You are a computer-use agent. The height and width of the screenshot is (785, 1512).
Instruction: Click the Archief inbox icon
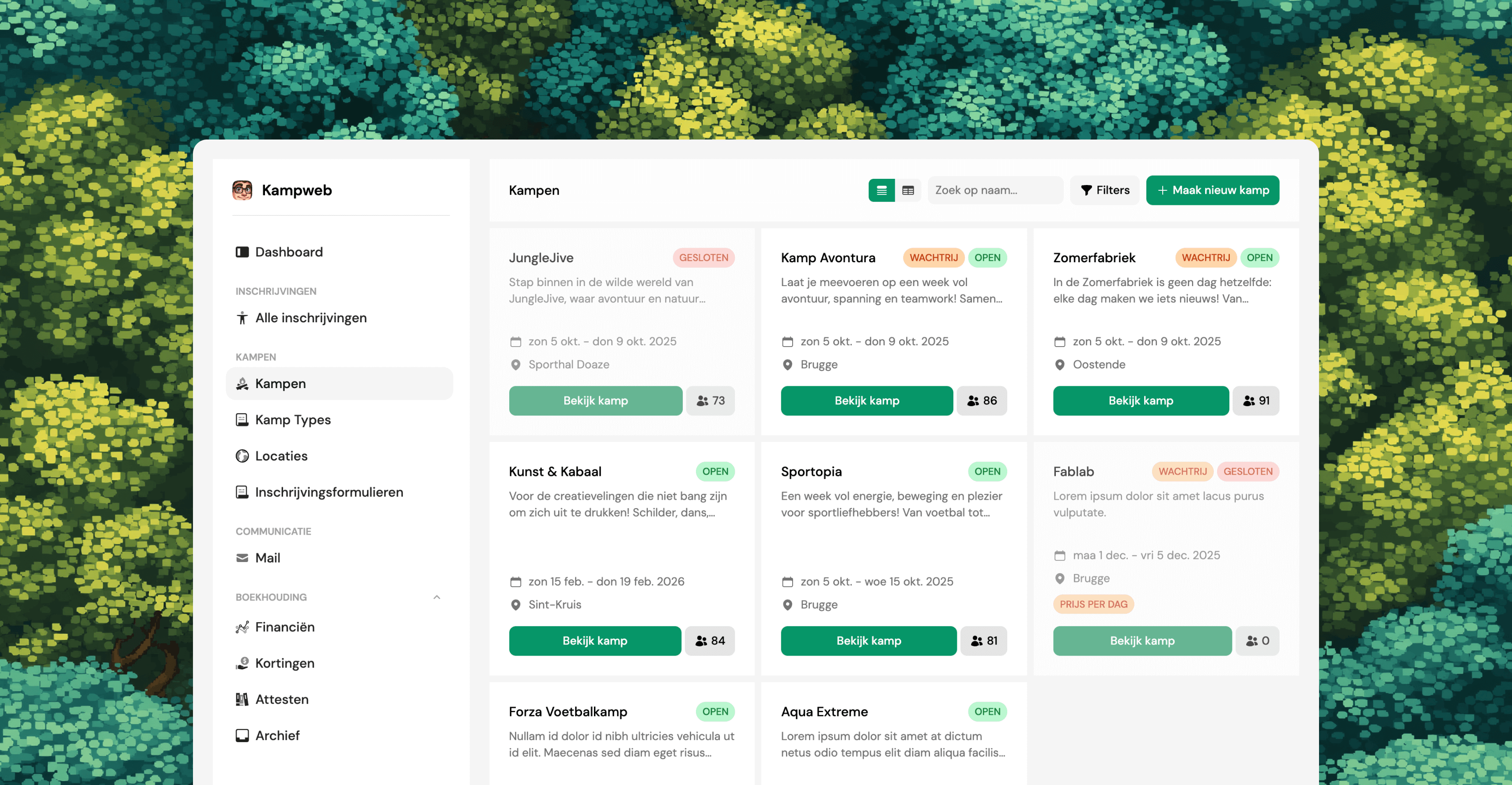coord(242,736)
